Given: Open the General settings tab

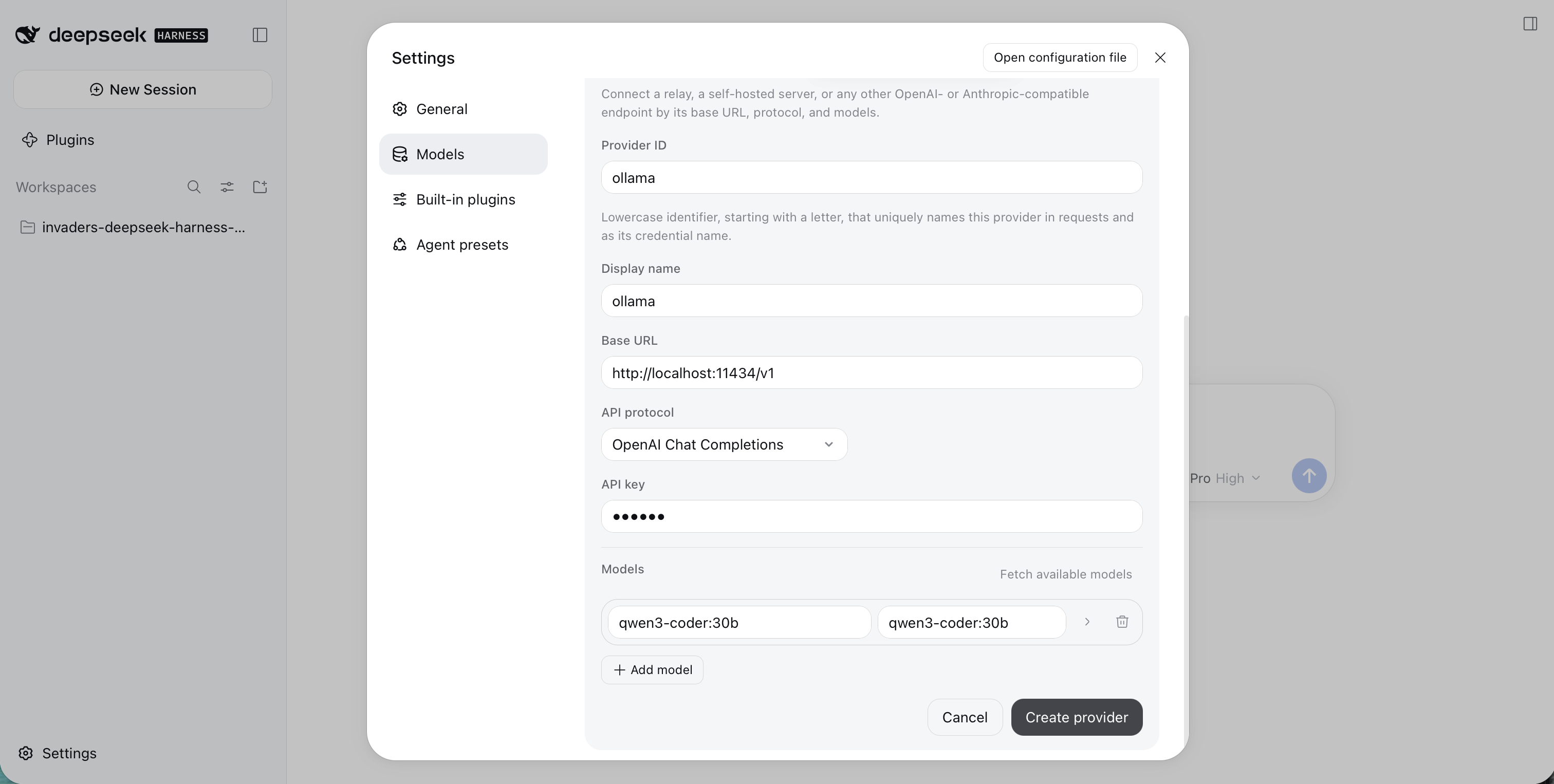Looking at the screenshot, I should [464, 109].
